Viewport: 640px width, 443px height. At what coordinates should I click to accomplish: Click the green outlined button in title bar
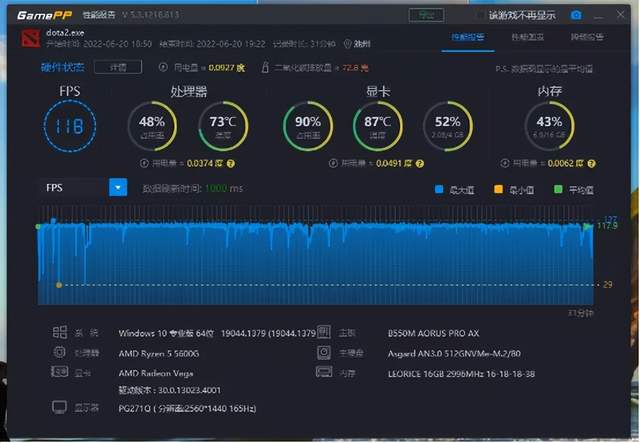coord(426,16)
